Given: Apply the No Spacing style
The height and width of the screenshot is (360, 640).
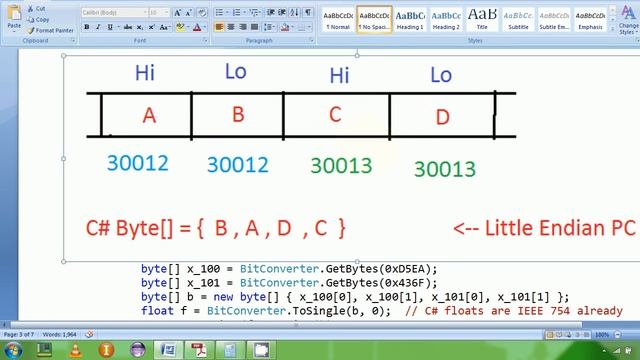Looking at the screenshot, I should [x=374, y=19].
